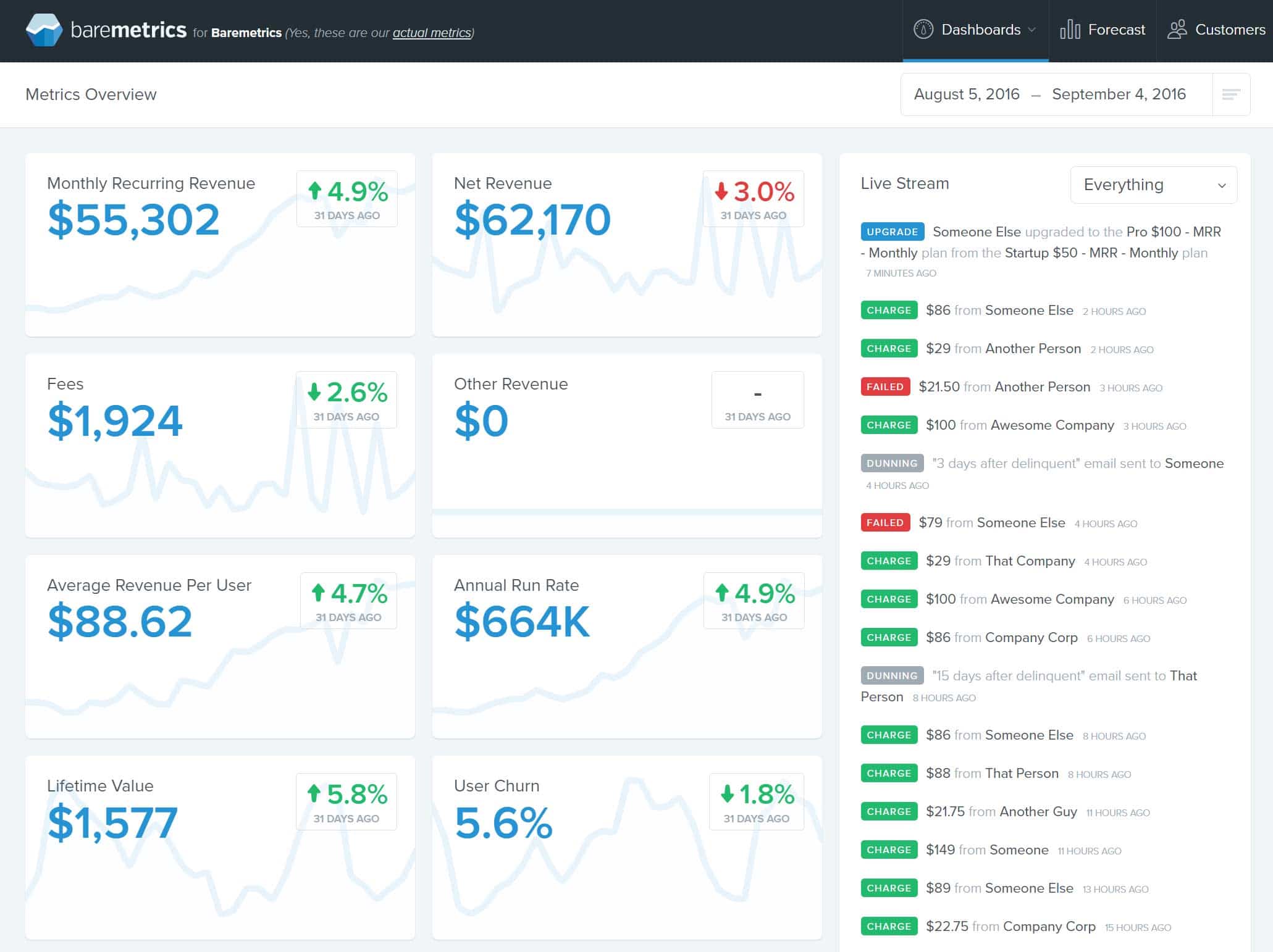Click '5.8%' change on Lifetime Value
Viewport: 1273px width, 952px height.
pos(356,794)
